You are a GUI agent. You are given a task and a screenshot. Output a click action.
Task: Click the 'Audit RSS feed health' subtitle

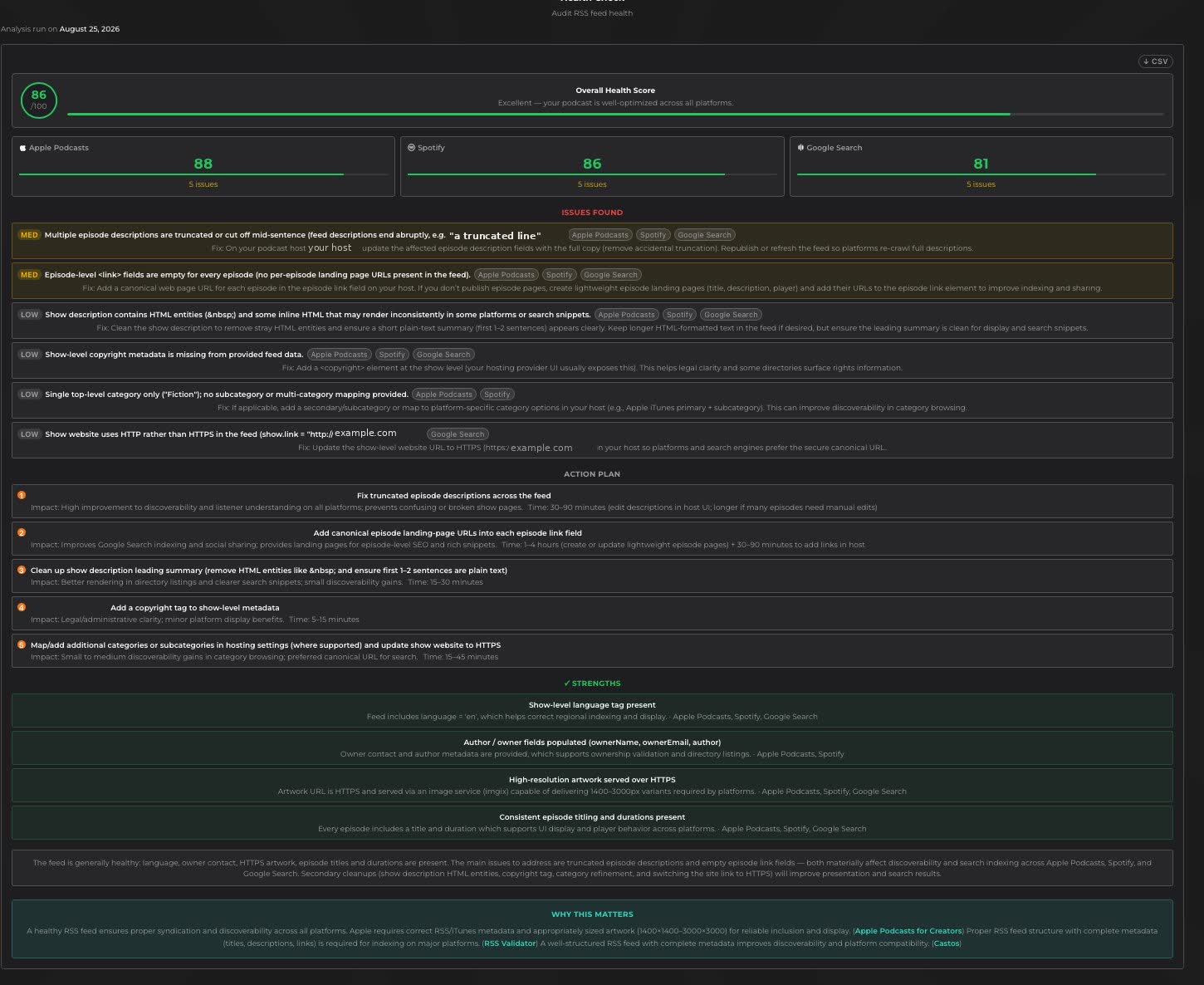pyautogui.click(x=592, y=13)
